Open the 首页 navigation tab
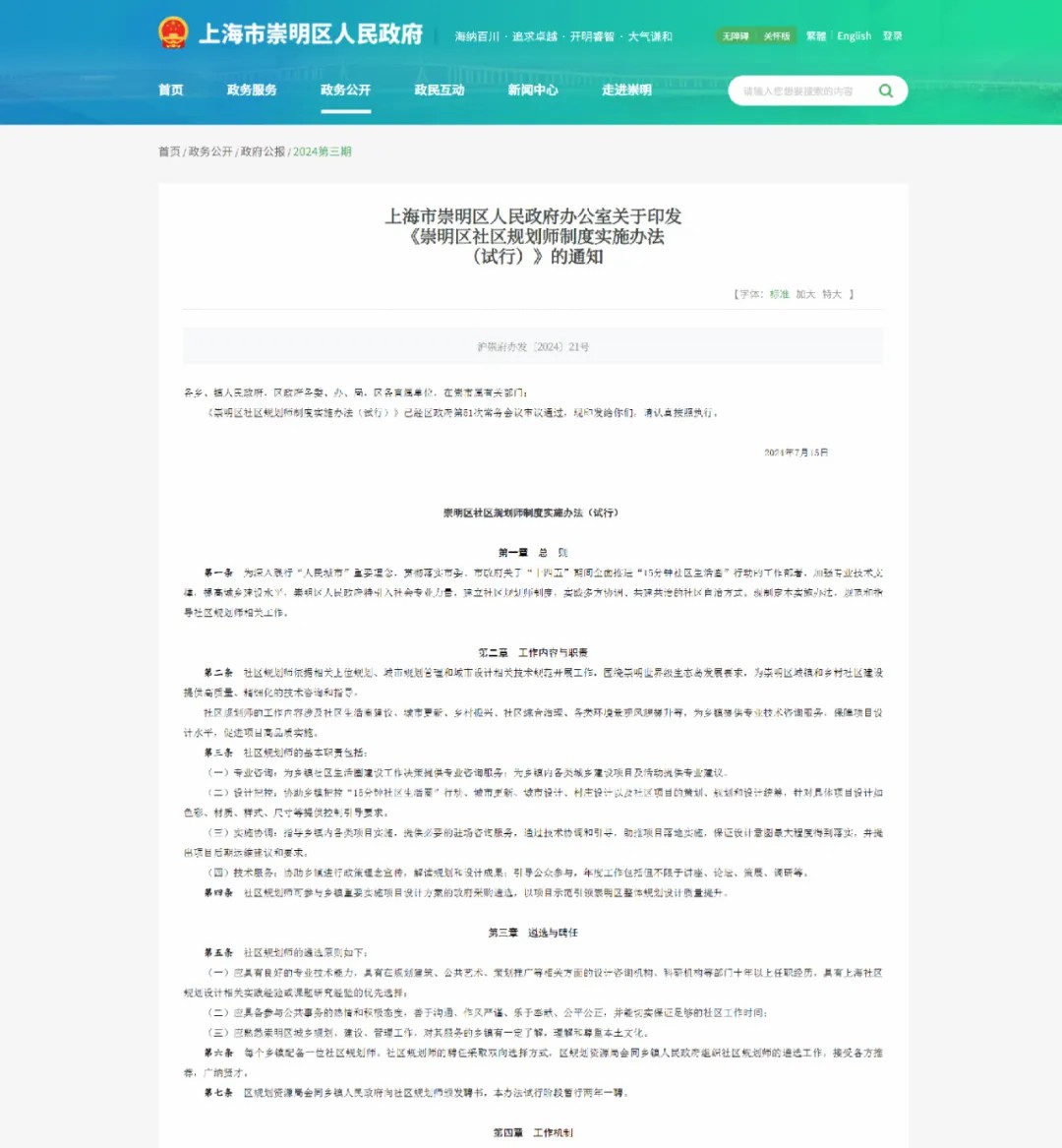Viewport: 1062px width, 1148px height. pos(170,91)
